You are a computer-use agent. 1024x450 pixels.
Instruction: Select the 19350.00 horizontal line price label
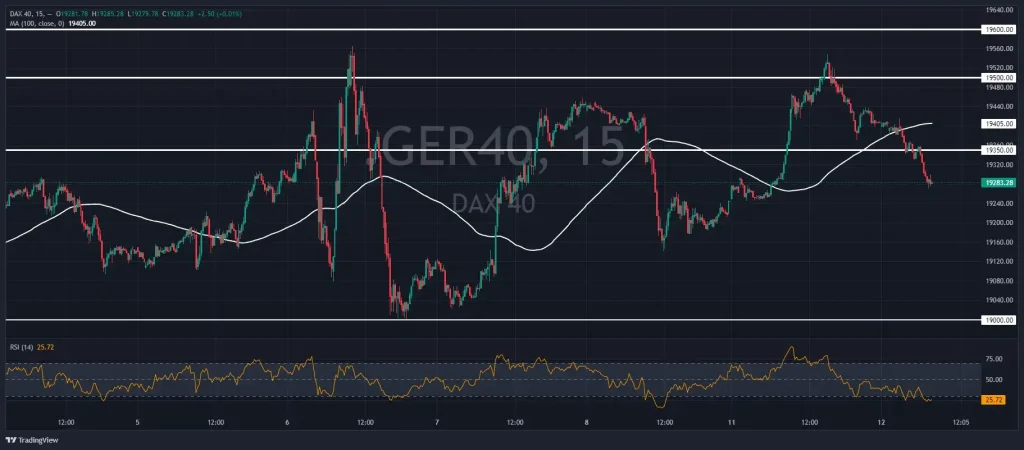coord(1000,150)
